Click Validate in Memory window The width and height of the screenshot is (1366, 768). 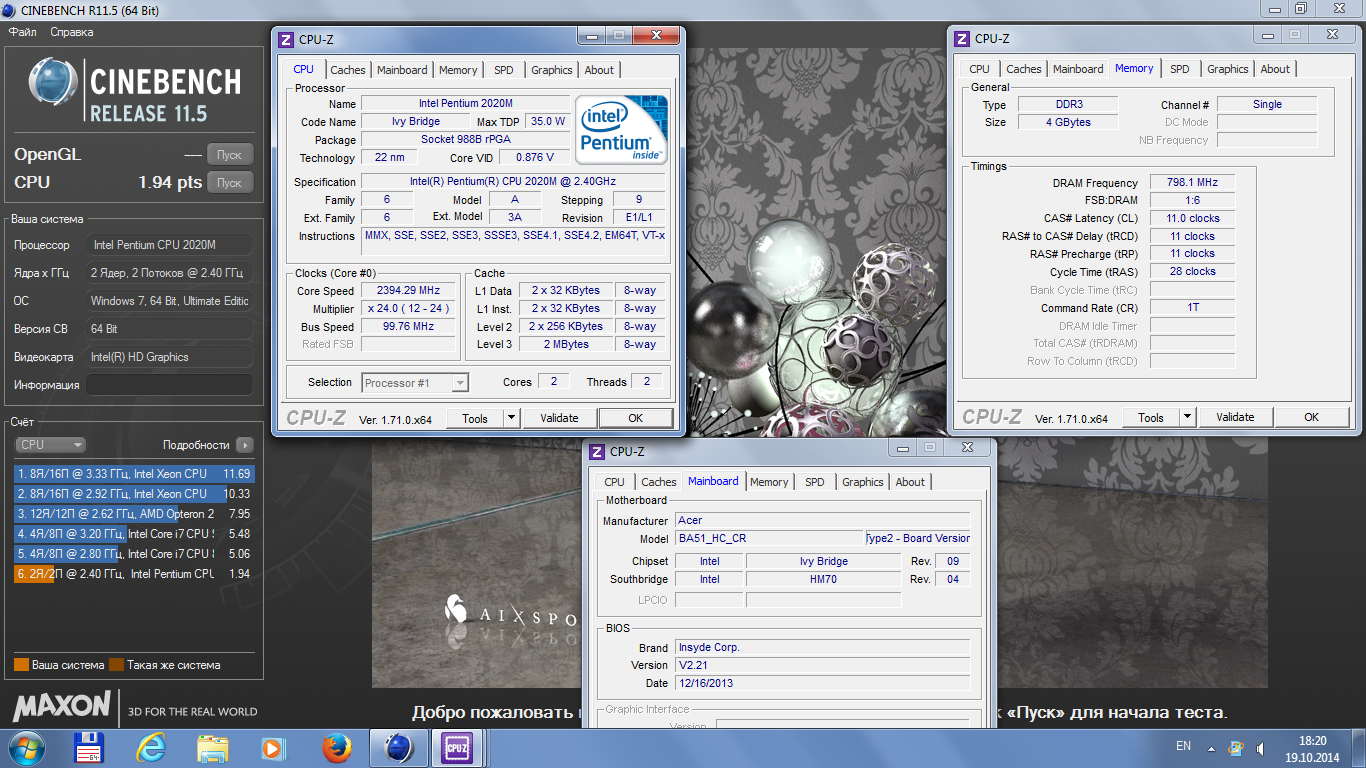(x=1235, y=418)
